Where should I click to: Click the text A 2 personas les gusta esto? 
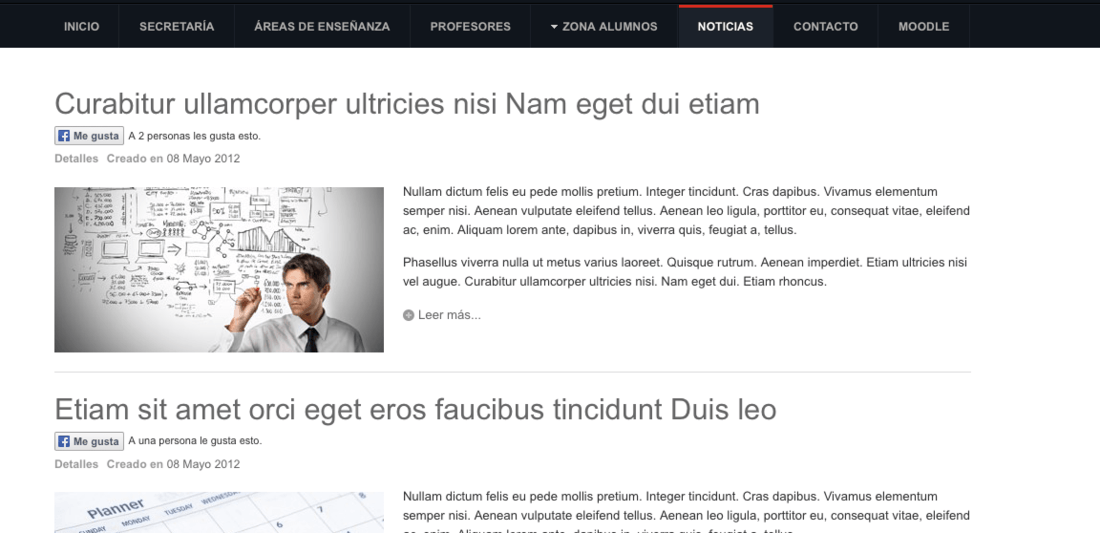pyautogui.click(x=194, y=136)
